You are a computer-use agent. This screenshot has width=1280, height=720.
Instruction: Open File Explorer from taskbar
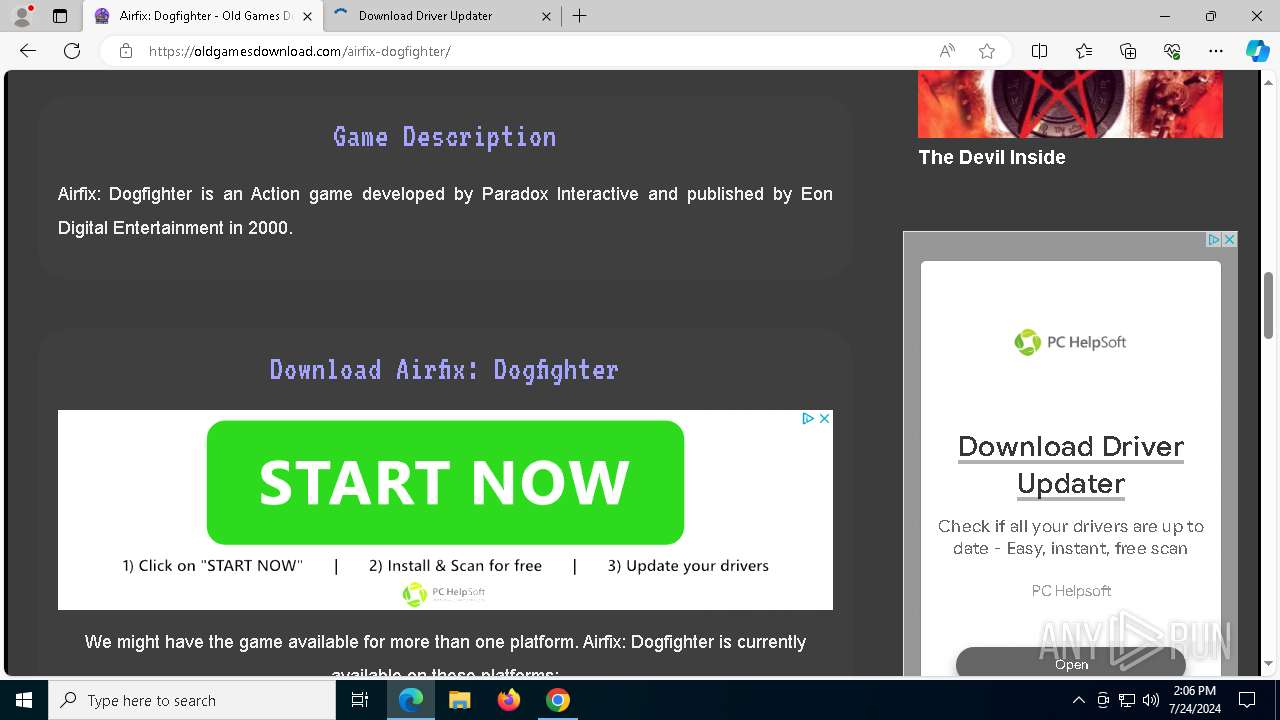point(459,700)
